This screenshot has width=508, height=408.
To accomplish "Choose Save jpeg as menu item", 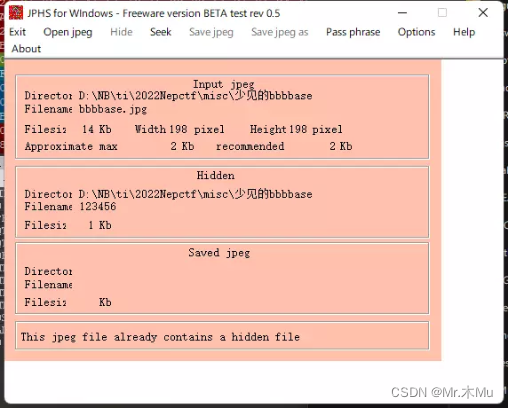I will (280, 32).
